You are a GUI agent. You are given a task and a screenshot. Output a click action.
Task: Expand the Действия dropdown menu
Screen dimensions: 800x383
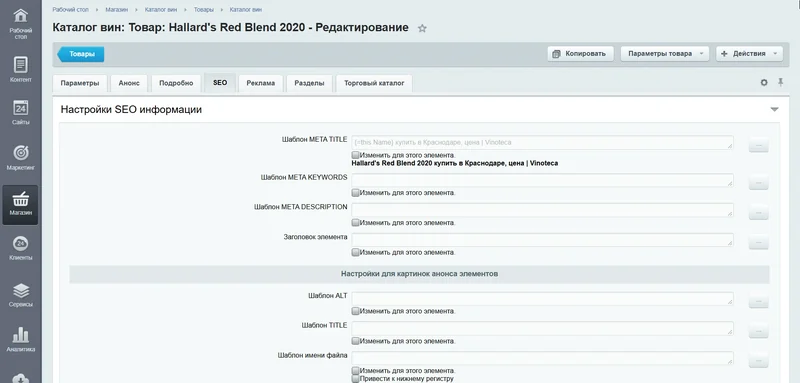749,54
